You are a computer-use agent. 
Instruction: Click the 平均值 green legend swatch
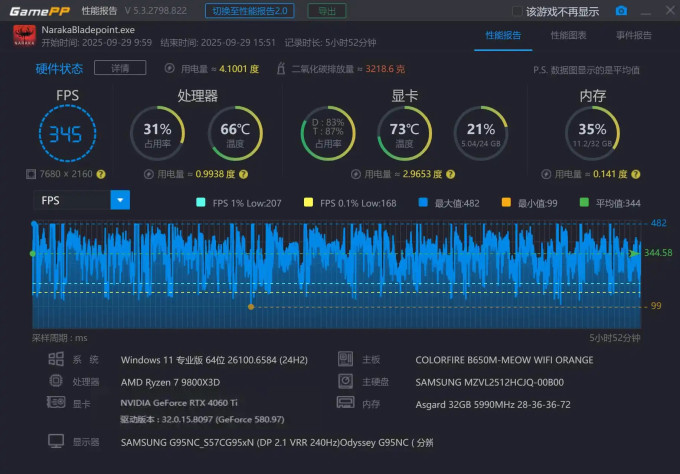tap(584, 202)
